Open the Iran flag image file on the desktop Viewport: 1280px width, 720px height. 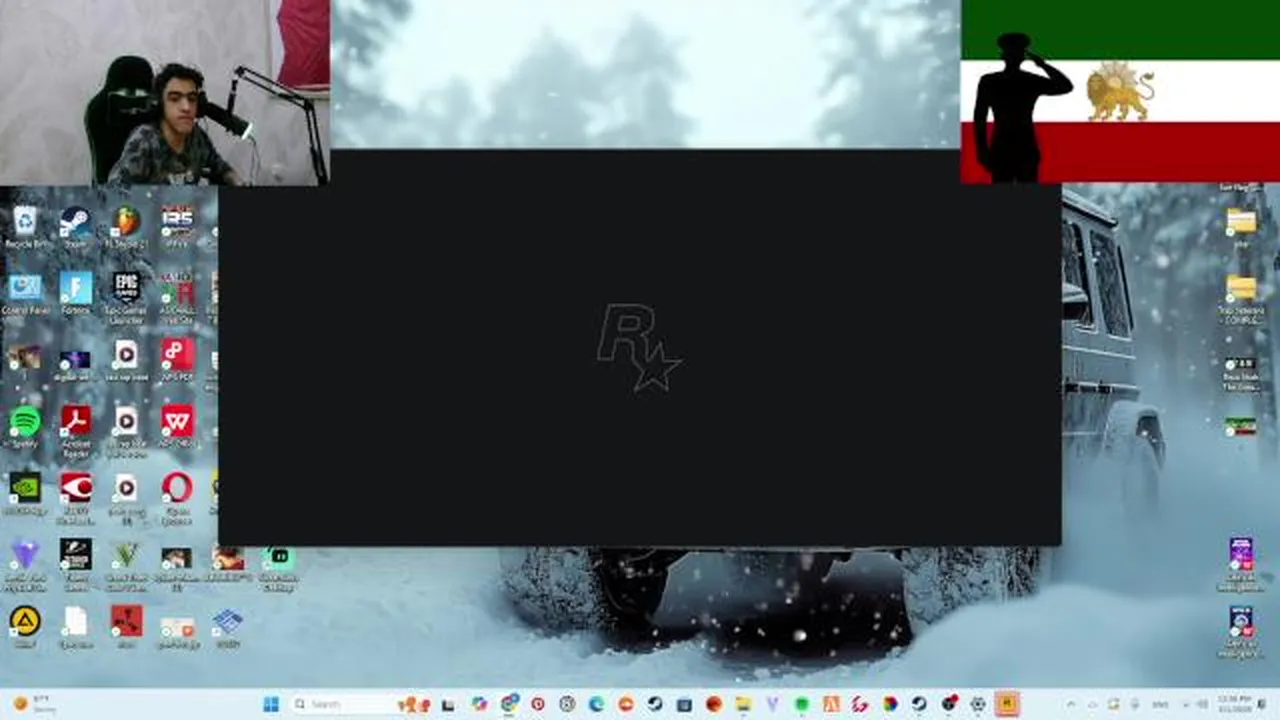pos(1241,426)
